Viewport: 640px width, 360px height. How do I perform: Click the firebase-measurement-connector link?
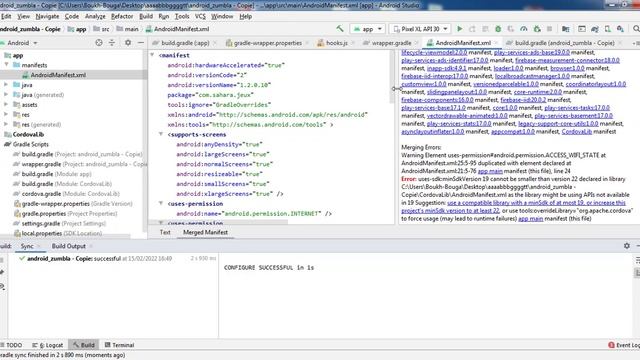567,60
